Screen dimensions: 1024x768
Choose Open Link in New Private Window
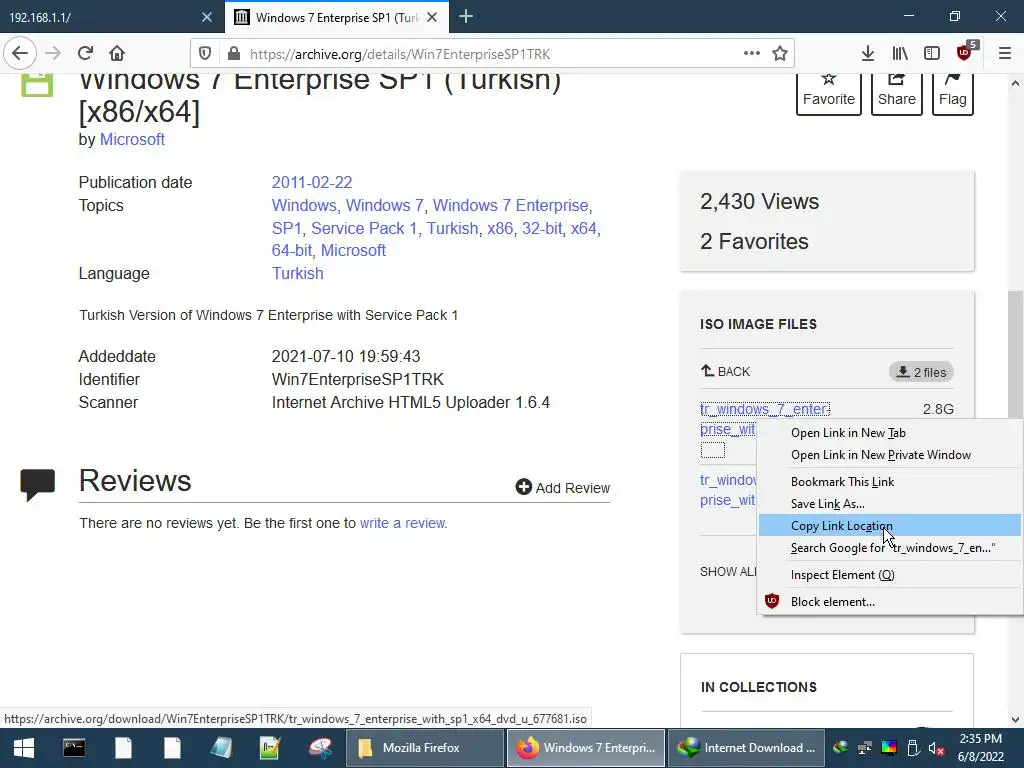coord(889,455)
